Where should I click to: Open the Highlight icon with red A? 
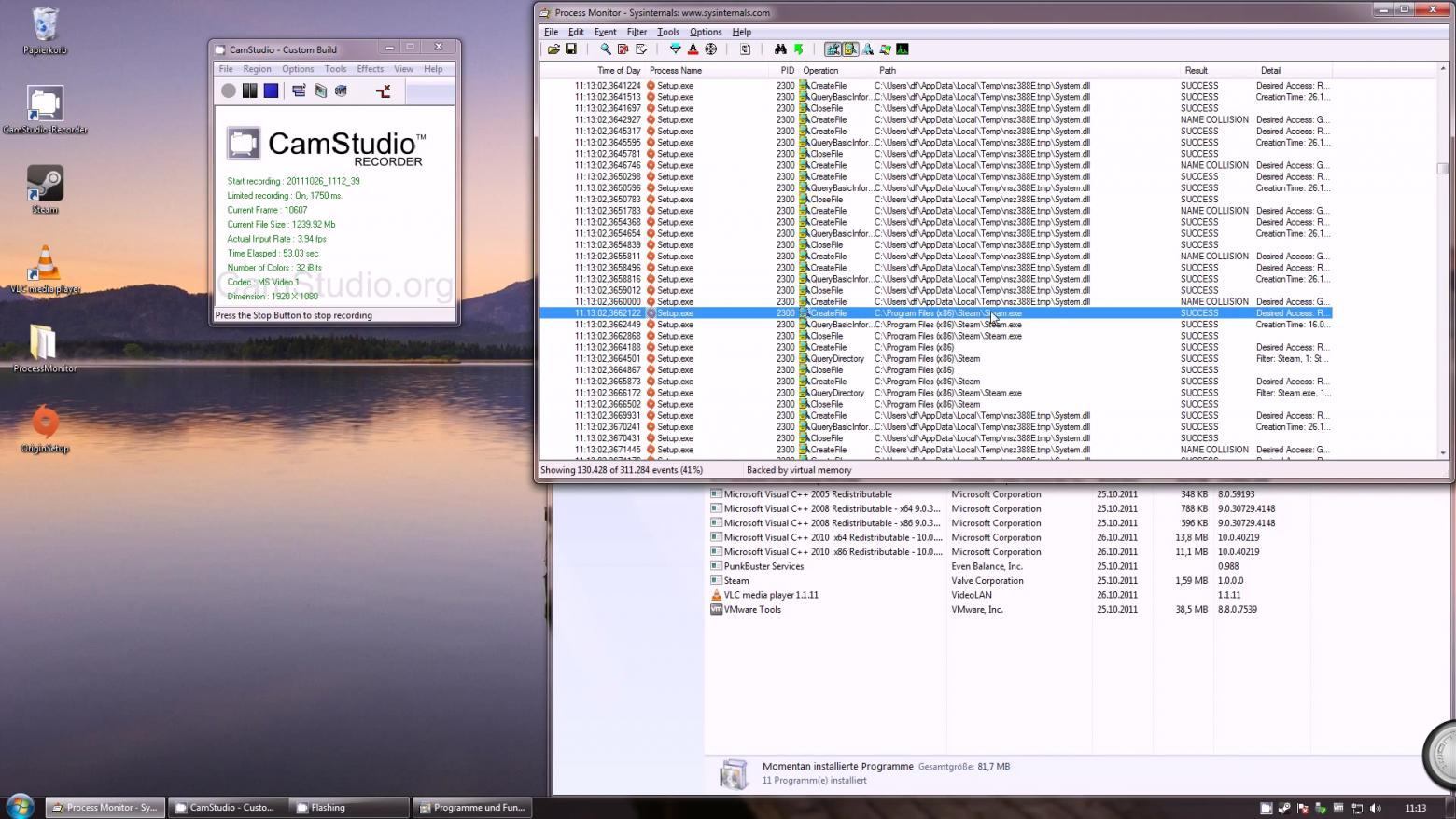coord(693,49)
